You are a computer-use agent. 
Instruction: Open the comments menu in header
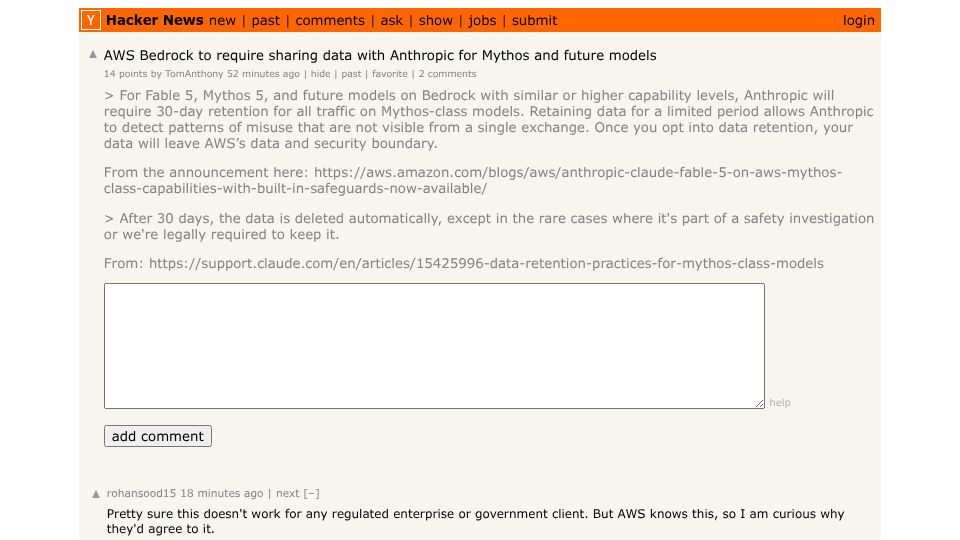pos(329,20)
